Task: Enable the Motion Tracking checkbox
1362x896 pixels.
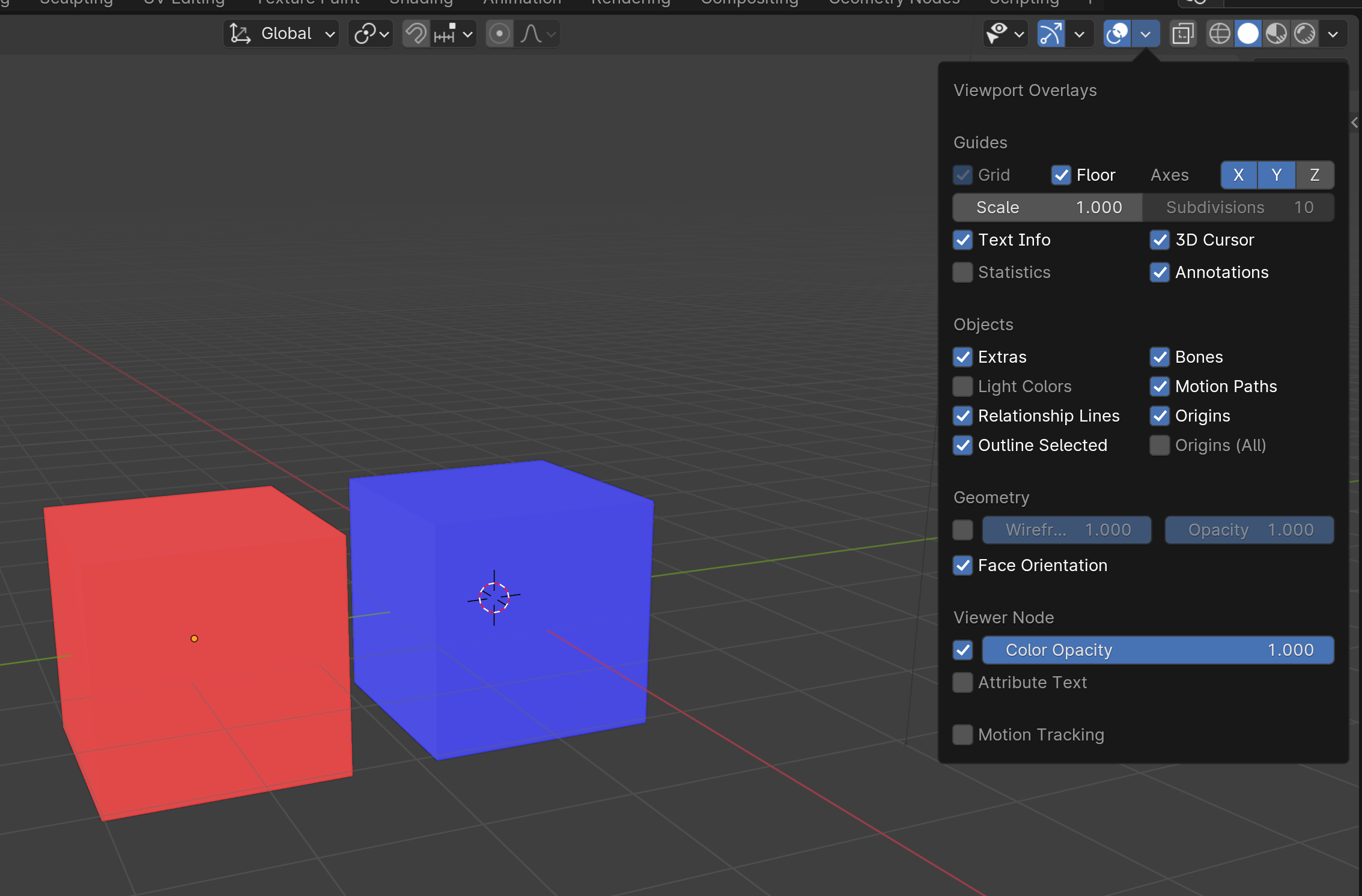Action: pyautogui.click(x=963, y=735)
